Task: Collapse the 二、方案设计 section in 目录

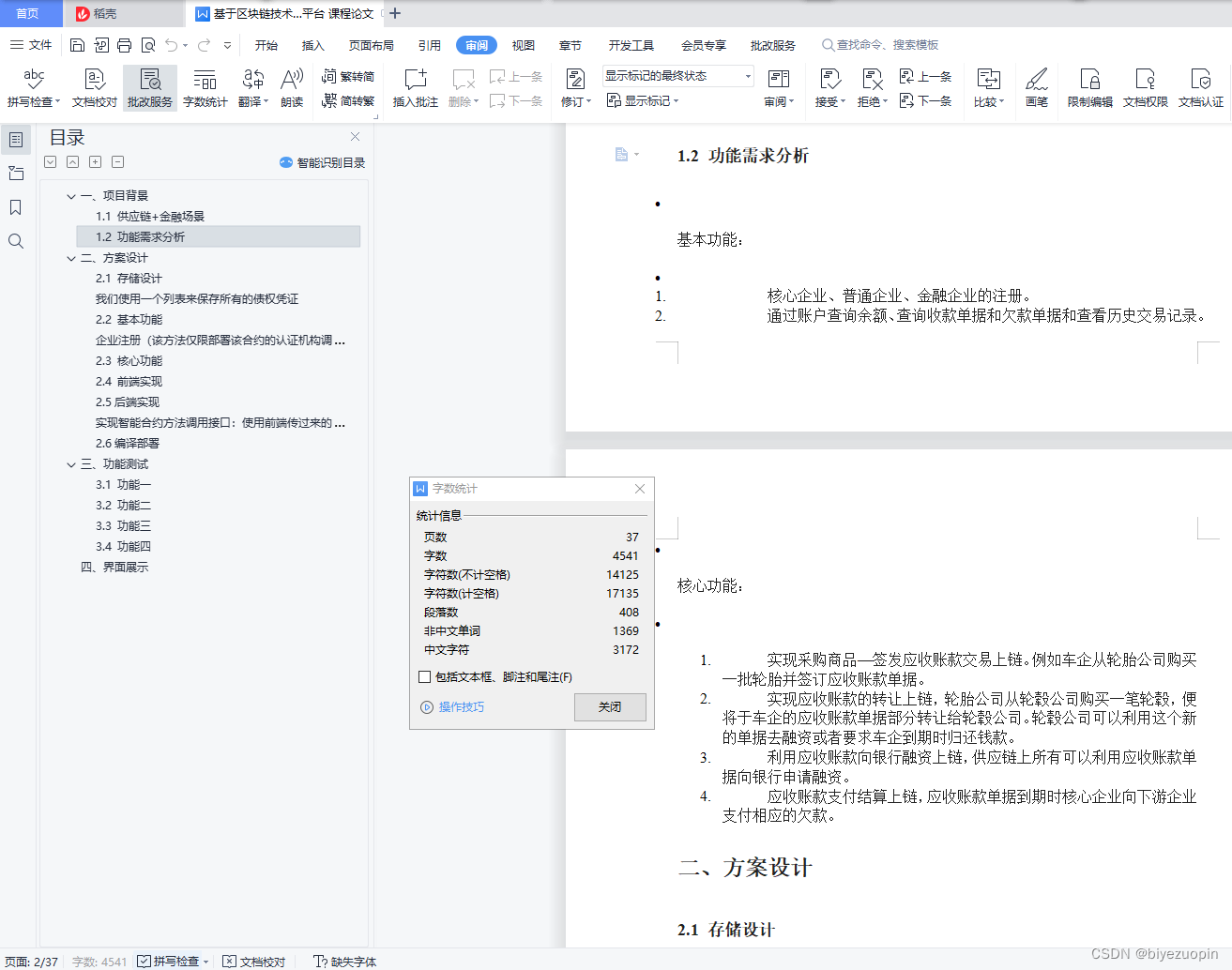Action: pyautogui.click(x=71, y=257)
